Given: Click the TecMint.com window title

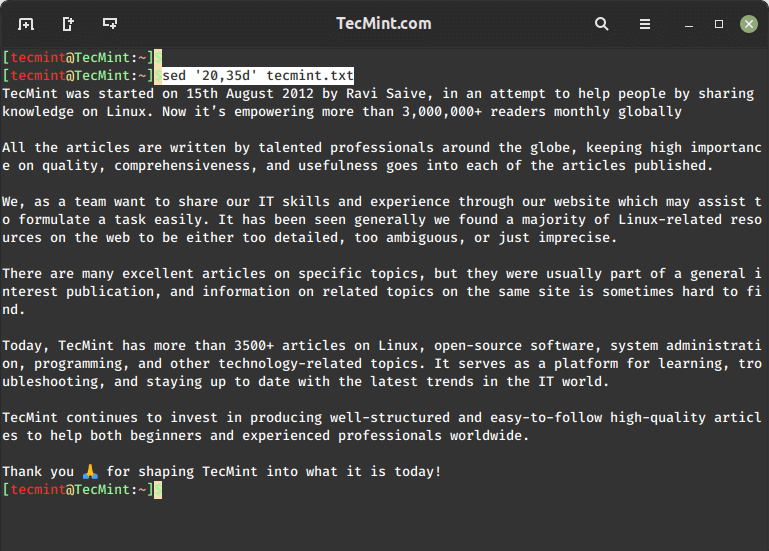Looking at the screenshot, I should 384,24.
